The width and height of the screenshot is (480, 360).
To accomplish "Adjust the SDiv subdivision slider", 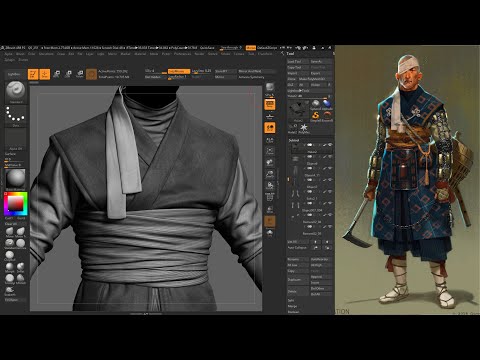I will [x=155, y=71].
